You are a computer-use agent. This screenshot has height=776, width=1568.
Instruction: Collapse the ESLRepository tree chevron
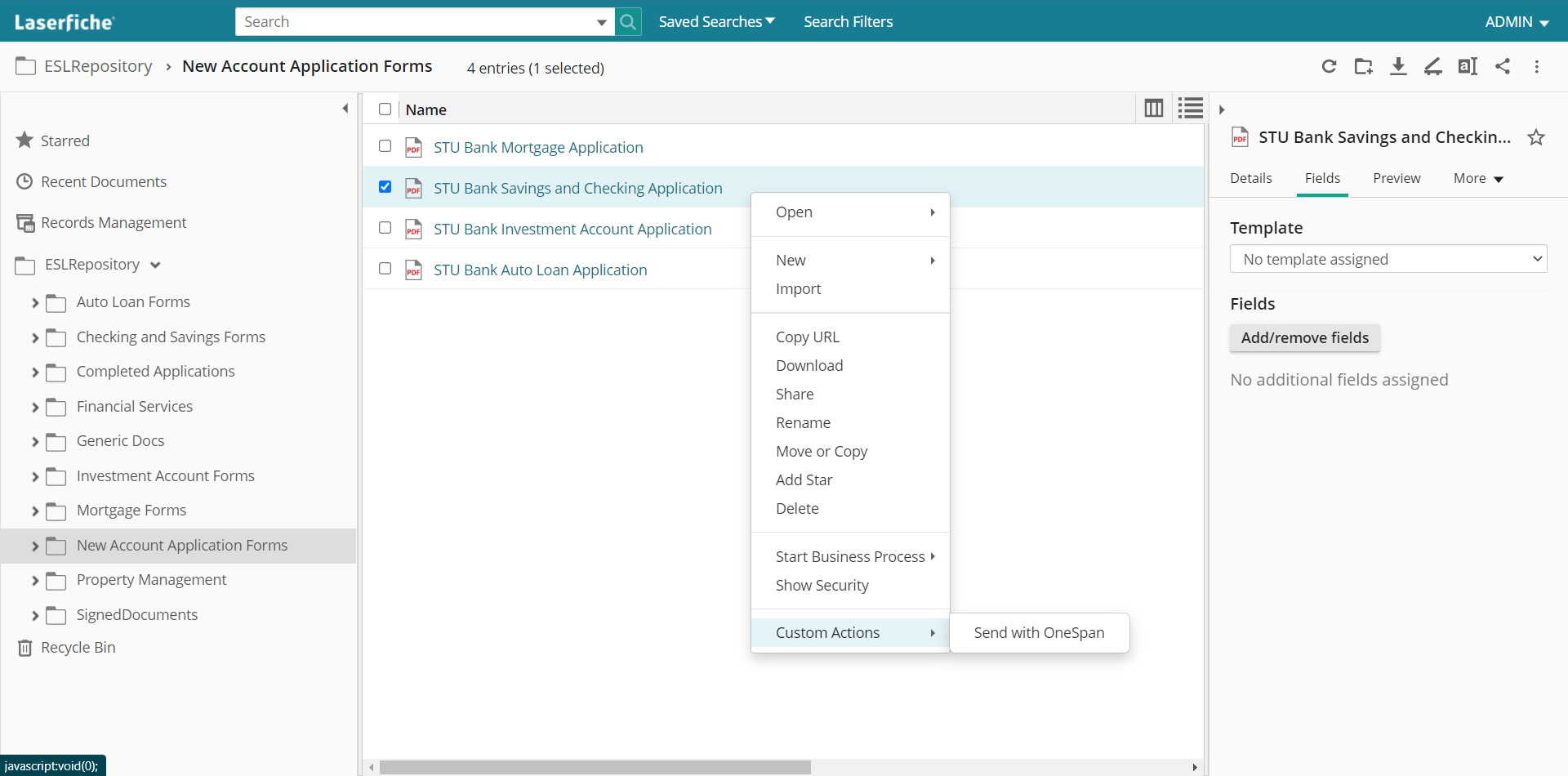155,265
